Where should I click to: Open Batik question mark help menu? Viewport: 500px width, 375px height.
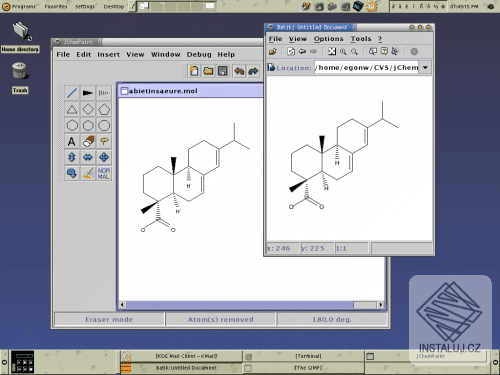380,39
